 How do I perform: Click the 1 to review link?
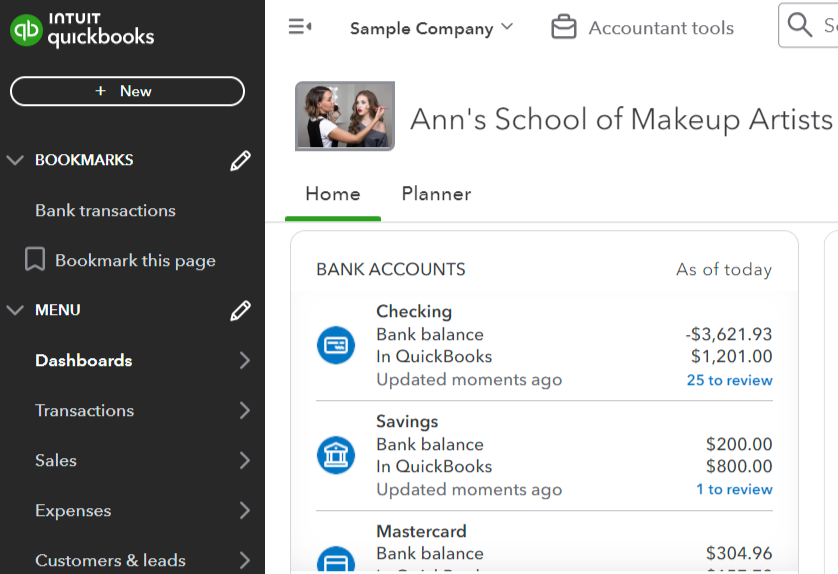[x=734, y=489]
